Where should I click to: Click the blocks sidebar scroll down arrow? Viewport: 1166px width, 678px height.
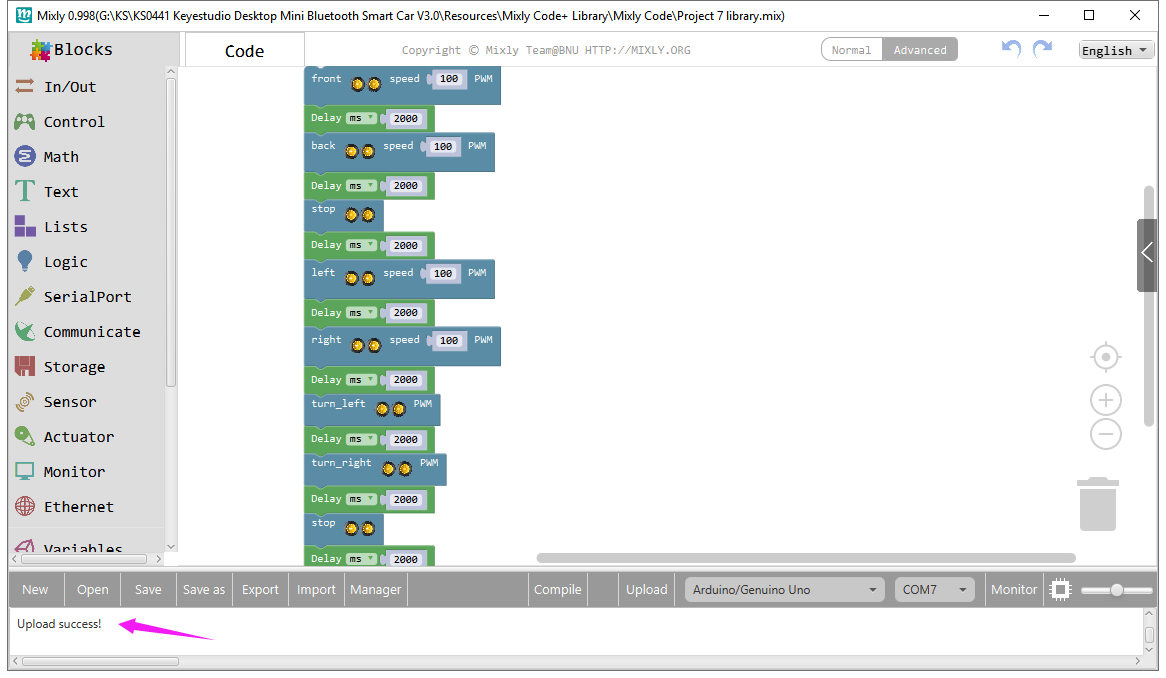tap(171, 547)
